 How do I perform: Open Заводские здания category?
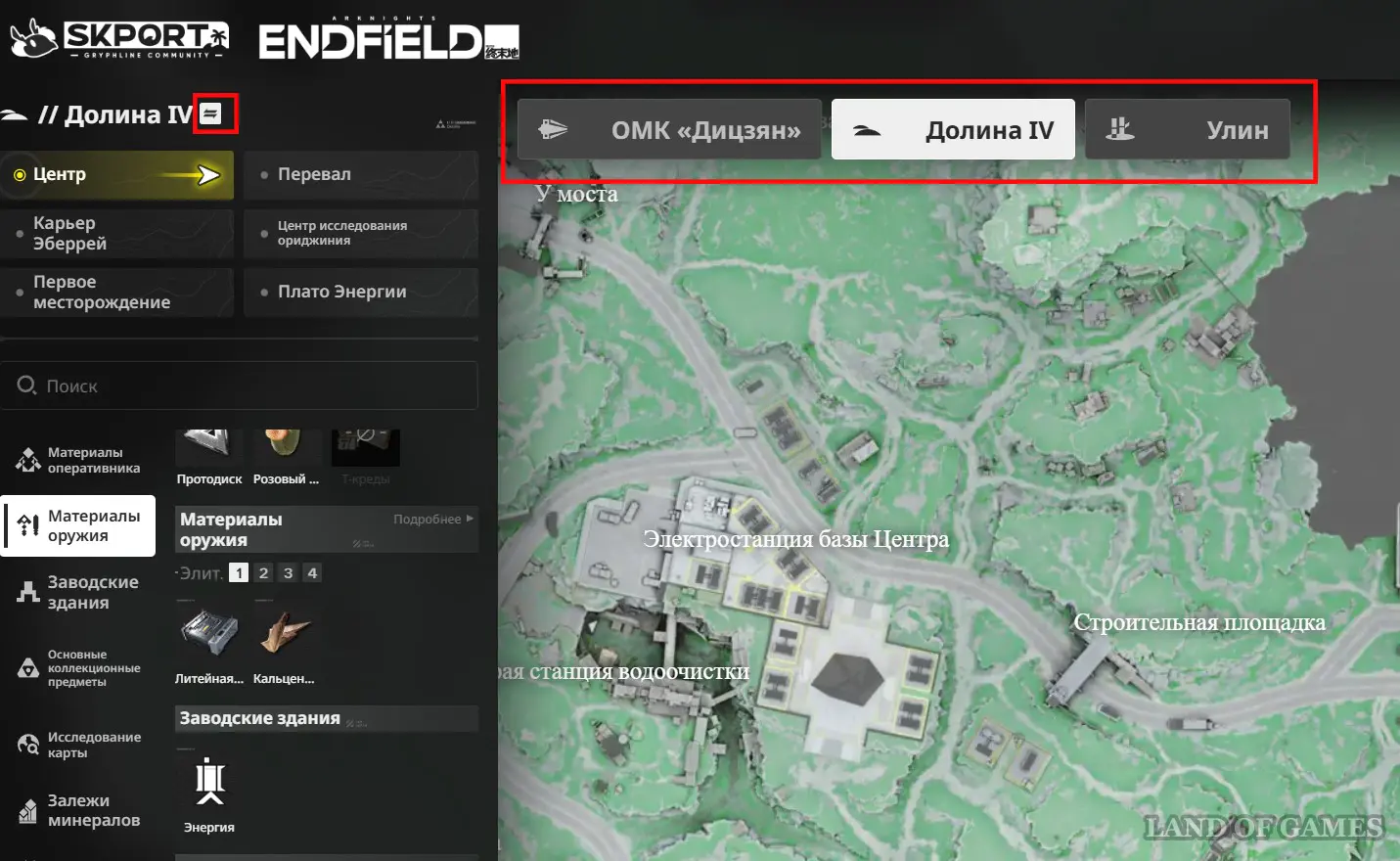(78, 592)
